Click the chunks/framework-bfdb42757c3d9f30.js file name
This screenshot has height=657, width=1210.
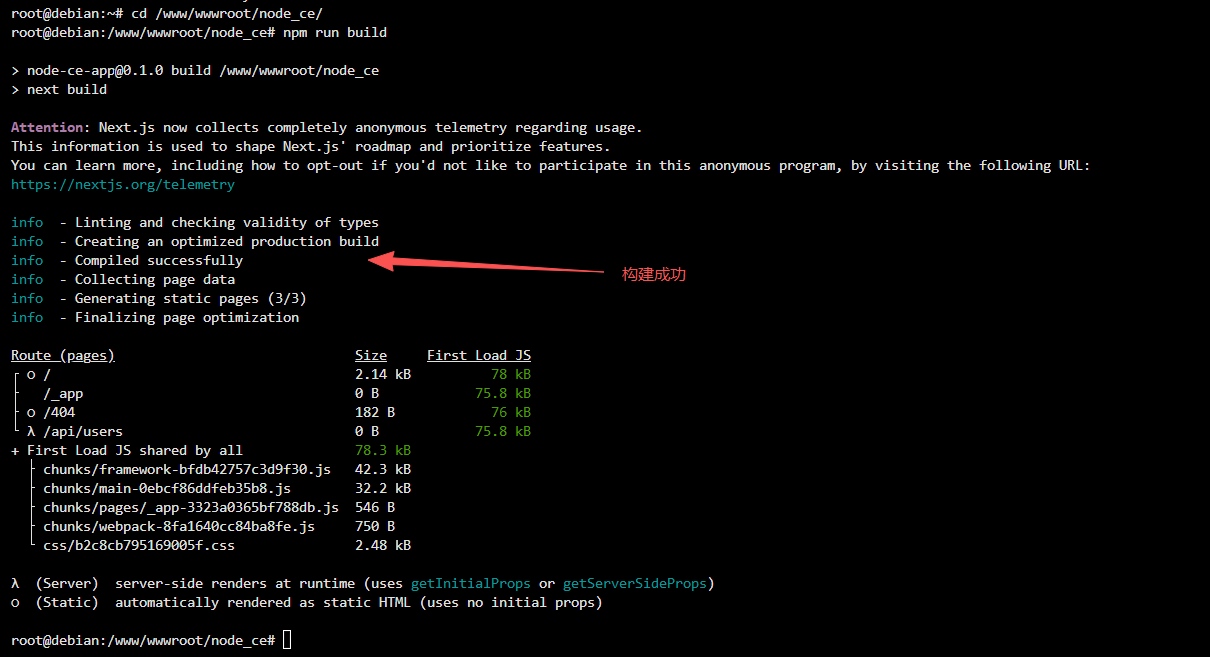point(186,469)
